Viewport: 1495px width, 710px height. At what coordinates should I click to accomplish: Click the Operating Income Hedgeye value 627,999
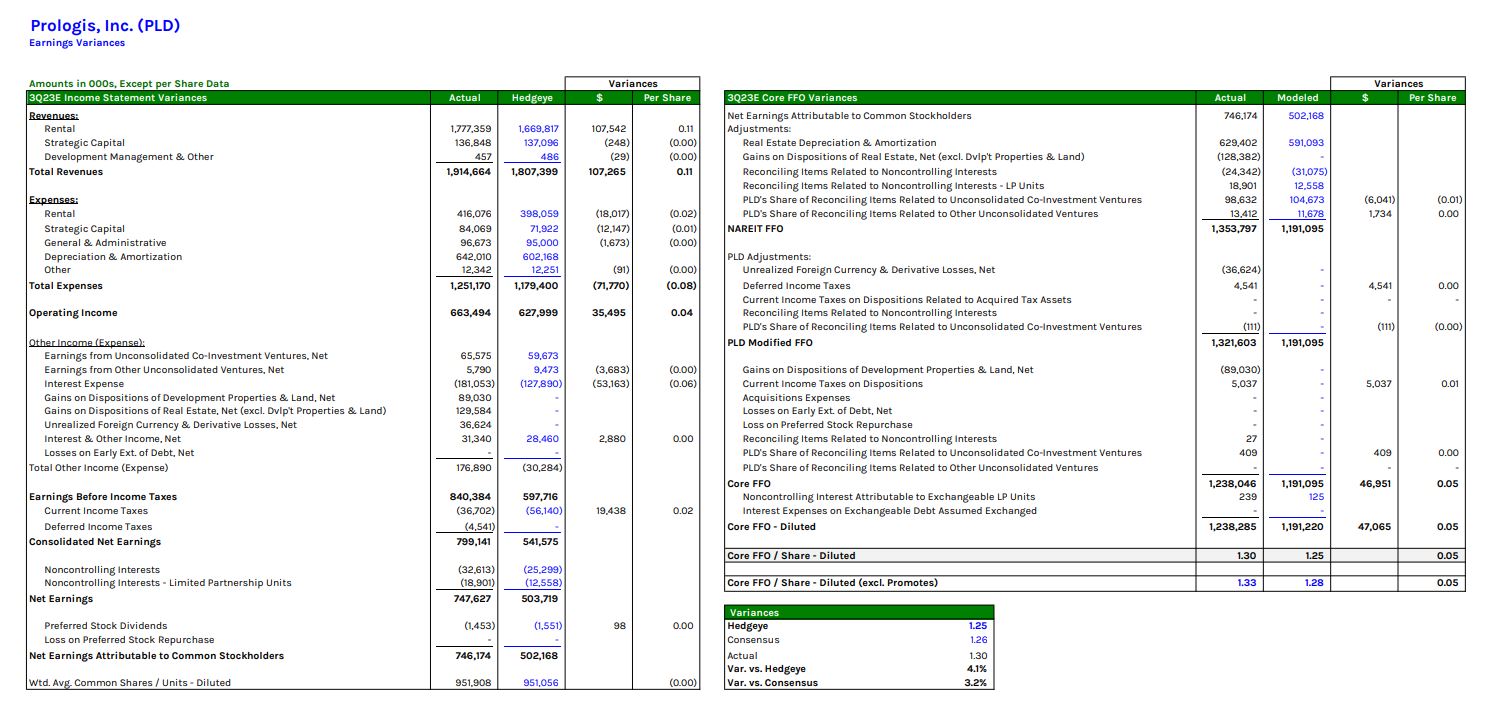[540, 313]
